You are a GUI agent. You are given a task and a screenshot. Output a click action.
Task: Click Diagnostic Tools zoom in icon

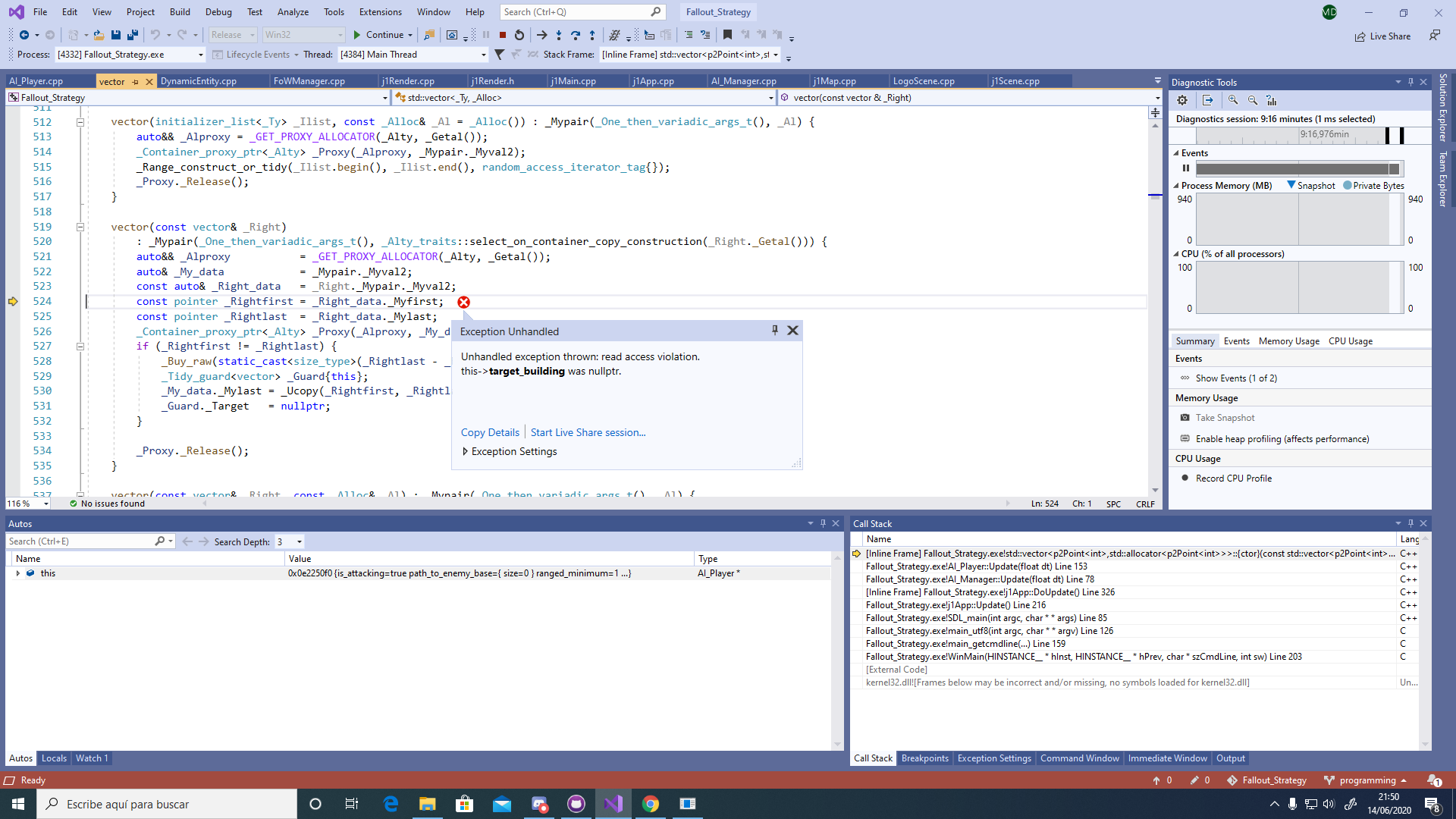(1233, 100)
